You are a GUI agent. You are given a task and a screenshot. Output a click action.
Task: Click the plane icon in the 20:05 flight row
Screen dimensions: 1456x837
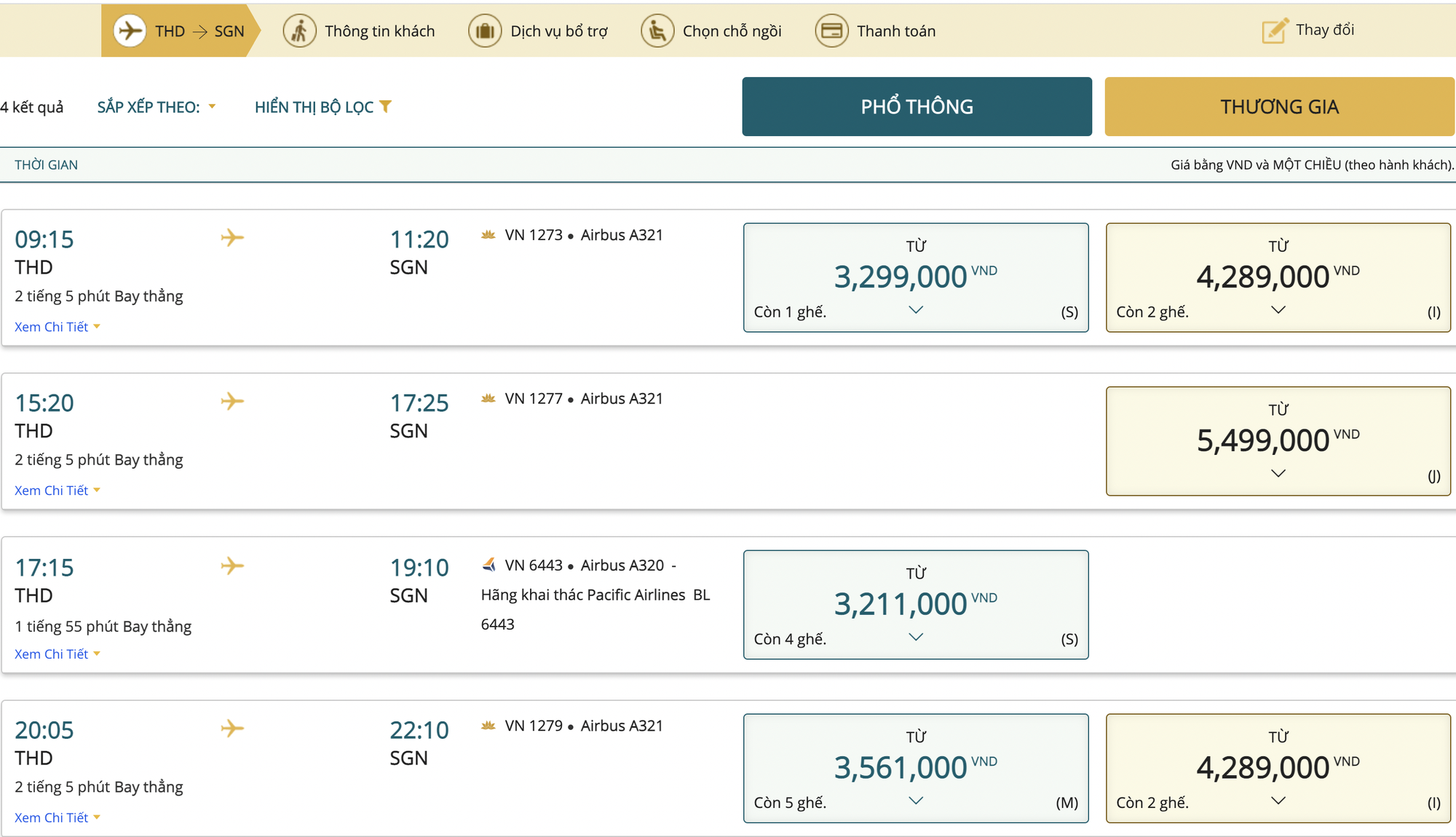232,728
